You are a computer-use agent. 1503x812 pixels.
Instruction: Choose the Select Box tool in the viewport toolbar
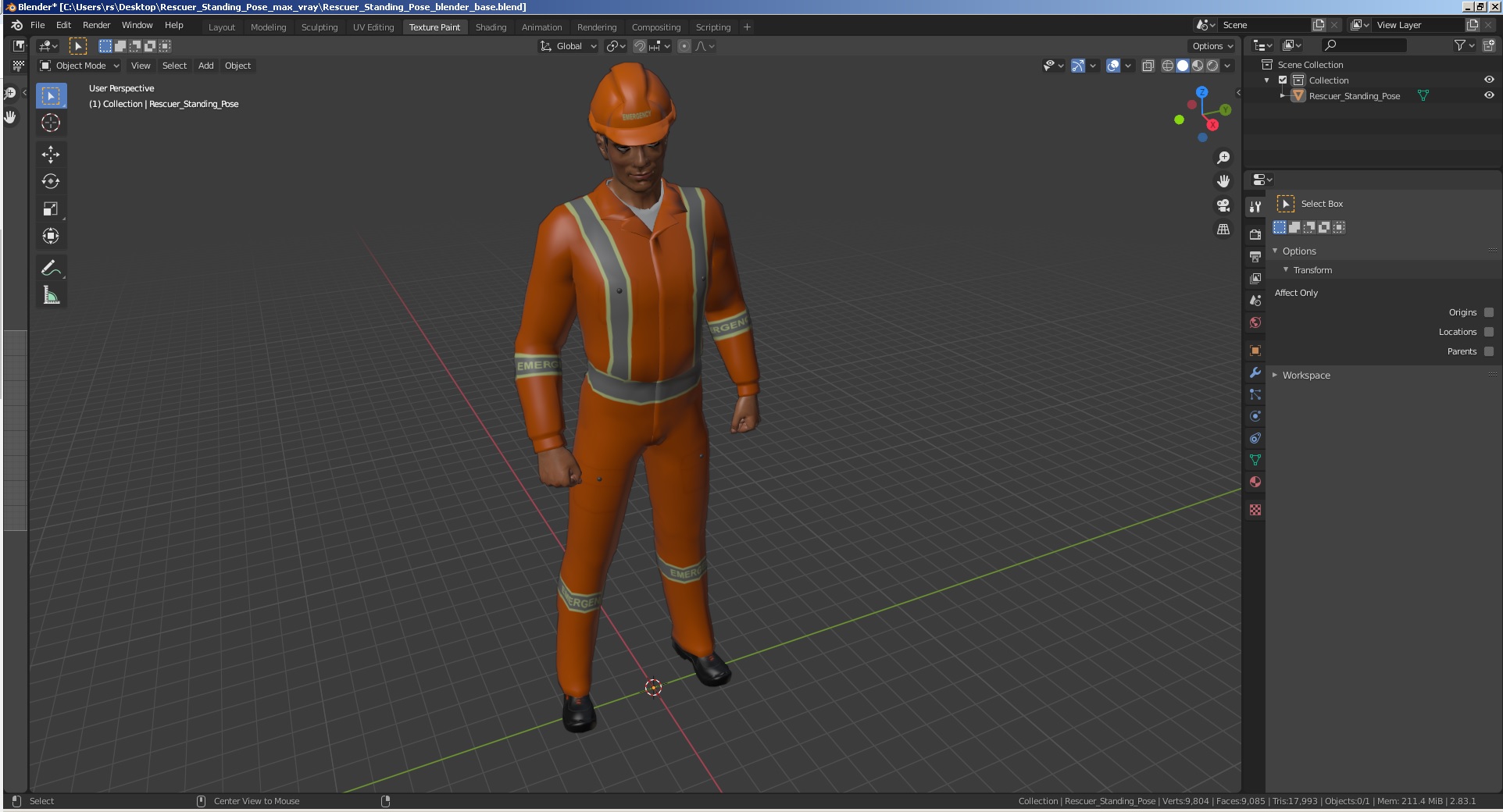coord(51,95)
